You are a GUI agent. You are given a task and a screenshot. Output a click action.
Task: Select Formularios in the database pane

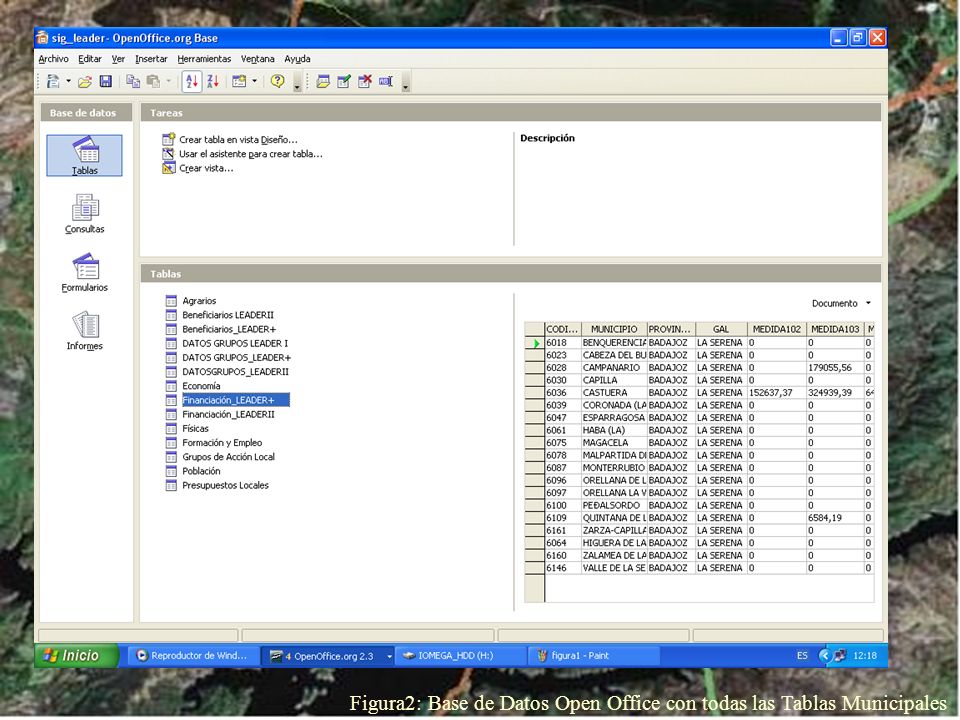[x=84, y=272]
